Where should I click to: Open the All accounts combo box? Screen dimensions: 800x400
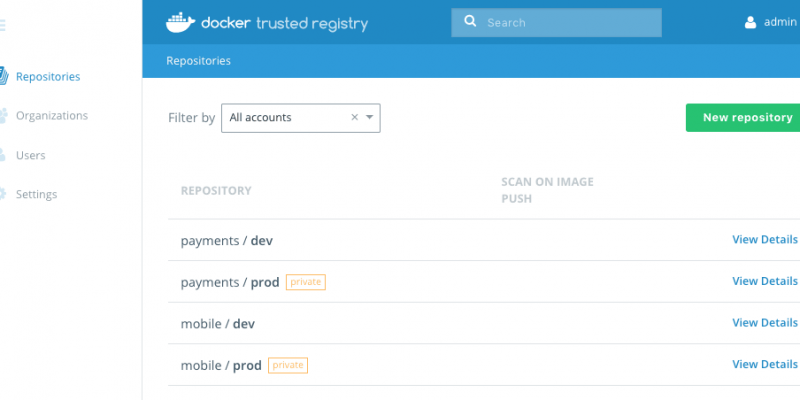(x=301, y=118)
